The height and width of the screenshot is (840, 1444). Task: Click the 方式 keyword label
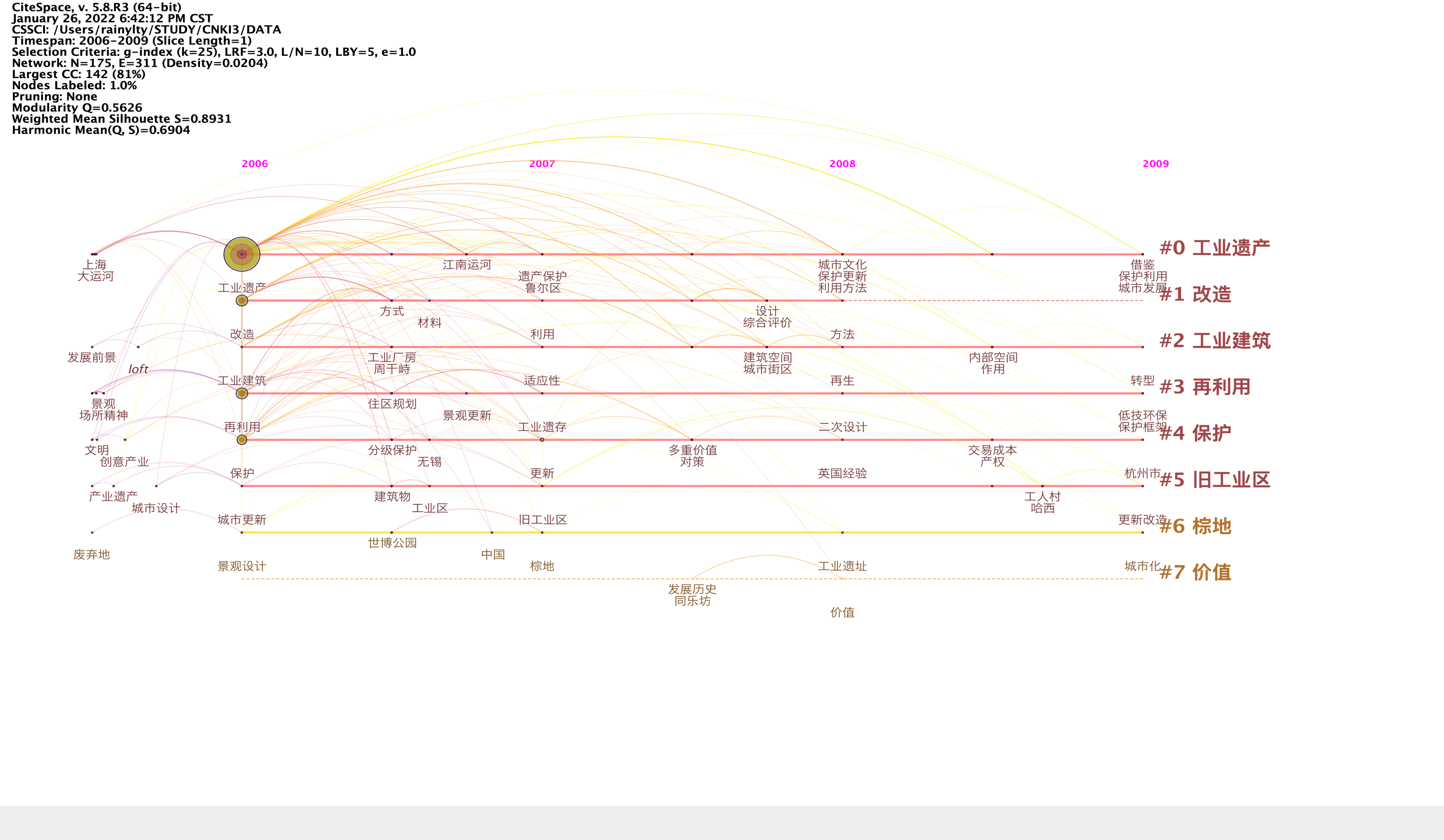(x=392, y=312)
